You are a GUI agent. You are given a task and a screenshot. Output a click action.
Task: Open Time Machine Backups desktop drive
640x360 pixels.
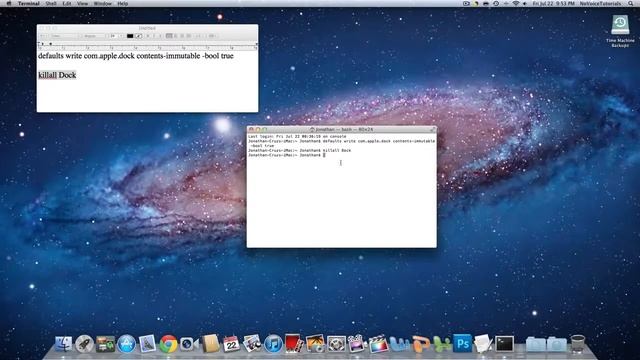(x=620, y=31)
